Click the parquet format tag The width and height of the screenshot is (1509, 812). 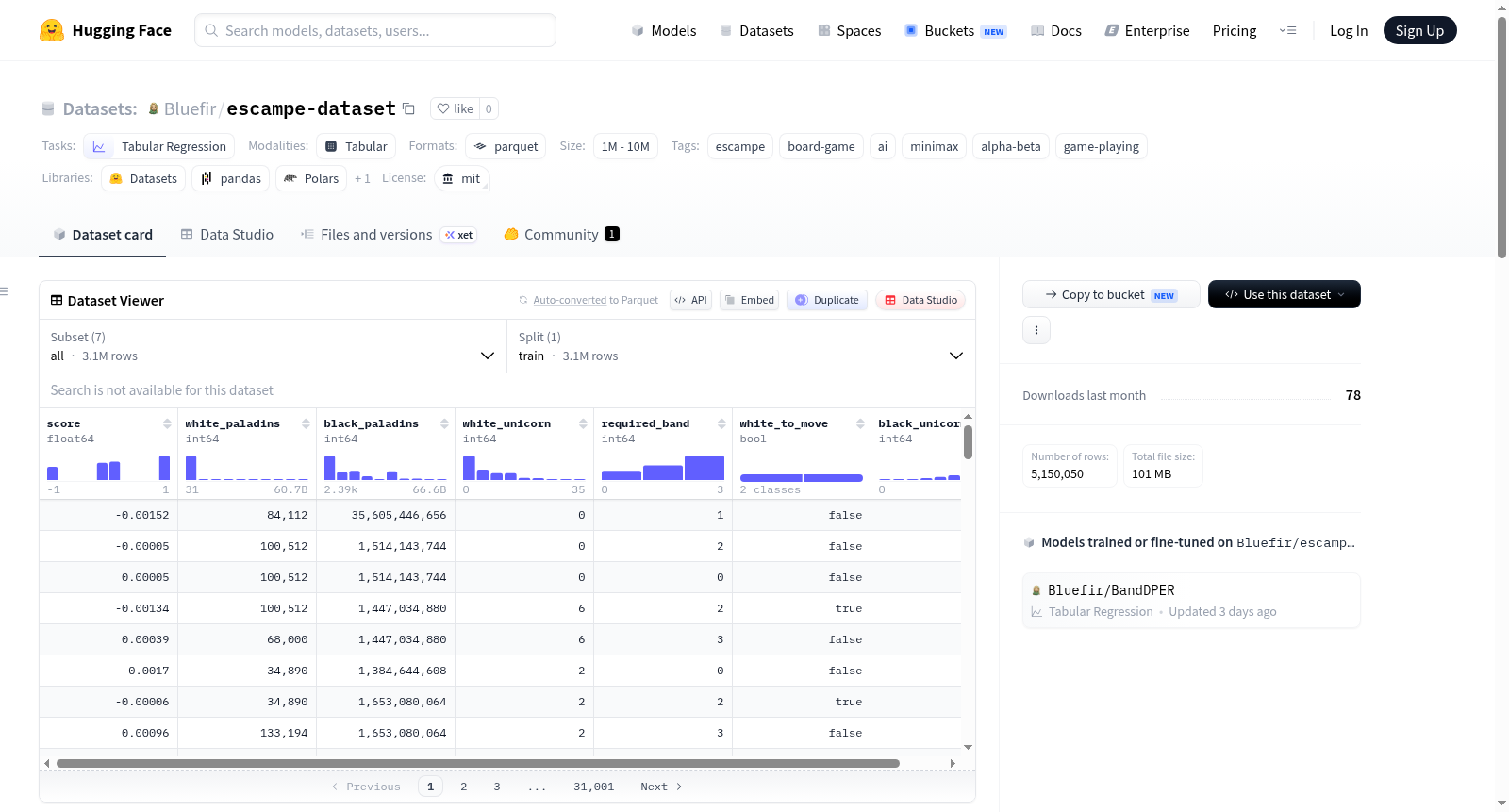click(x=506, y=146)
